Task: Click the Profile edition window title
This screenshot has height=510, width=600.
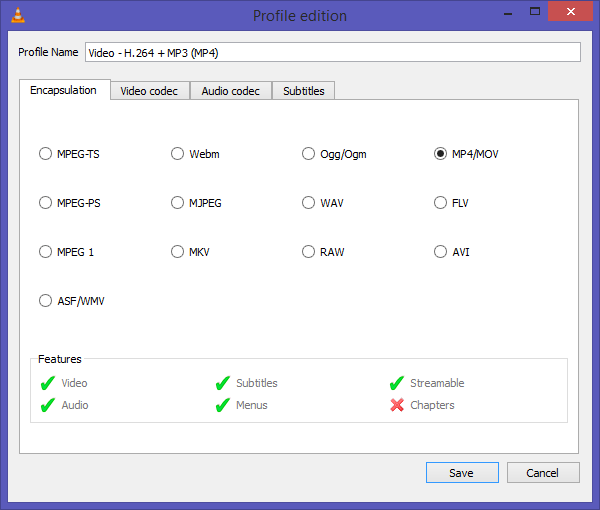Action: (300, 16)
